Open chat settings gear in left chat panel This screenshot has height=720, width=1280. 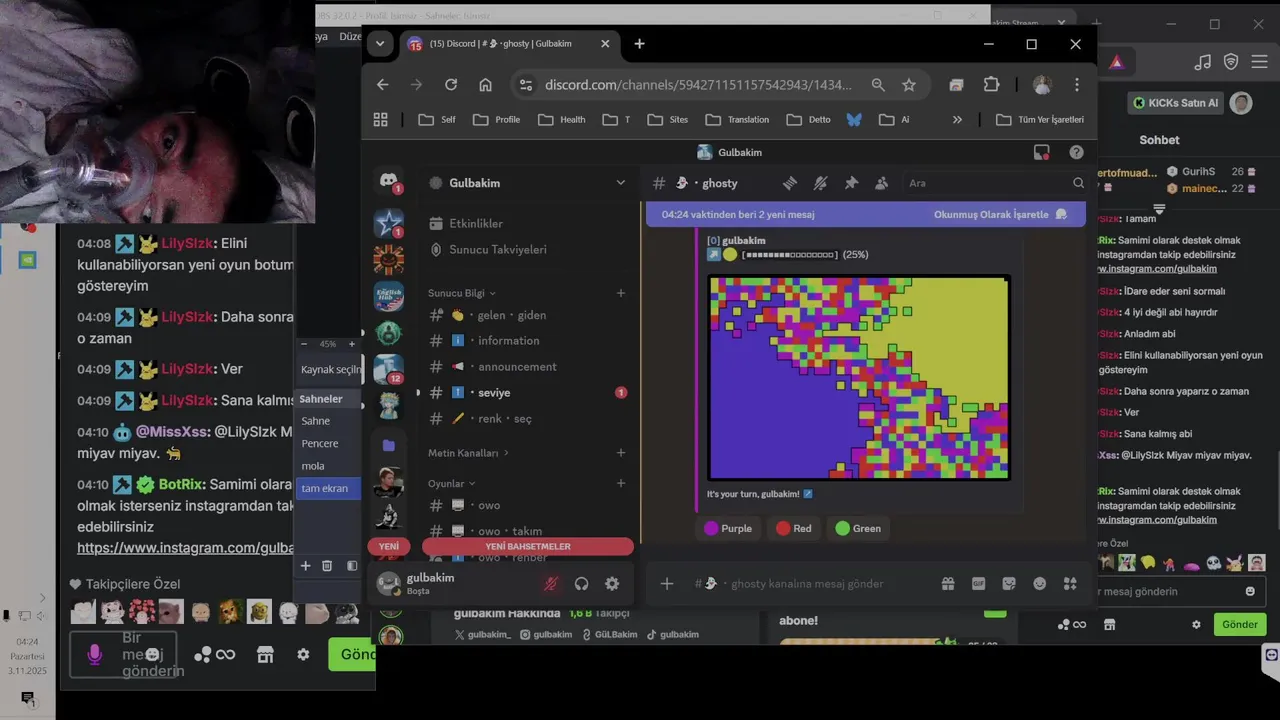point(303,654)
